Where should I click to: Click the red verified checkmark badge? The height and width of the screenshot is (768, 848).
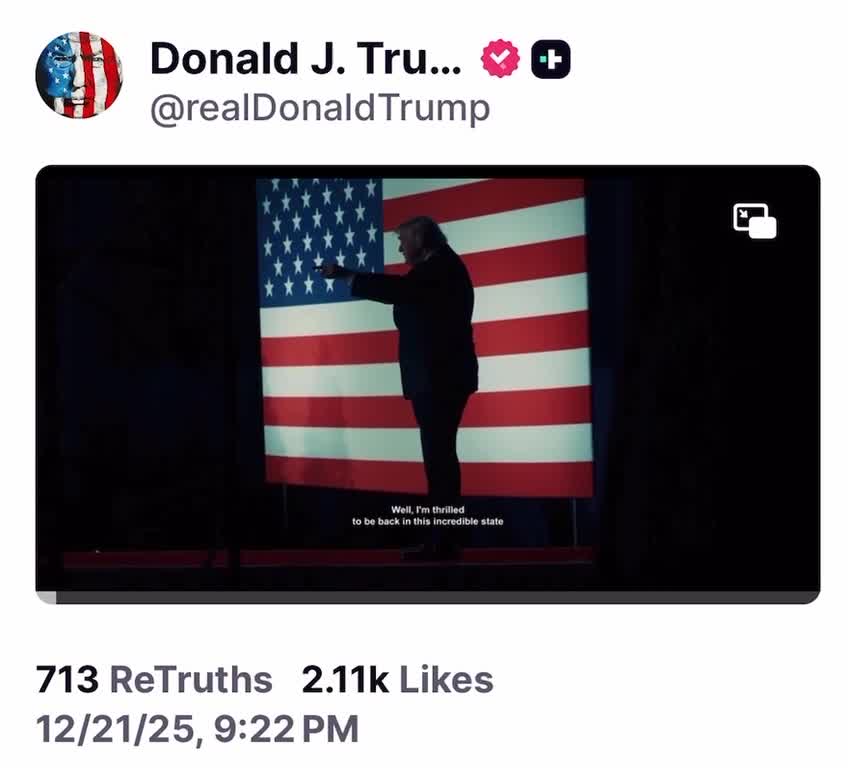500,58
